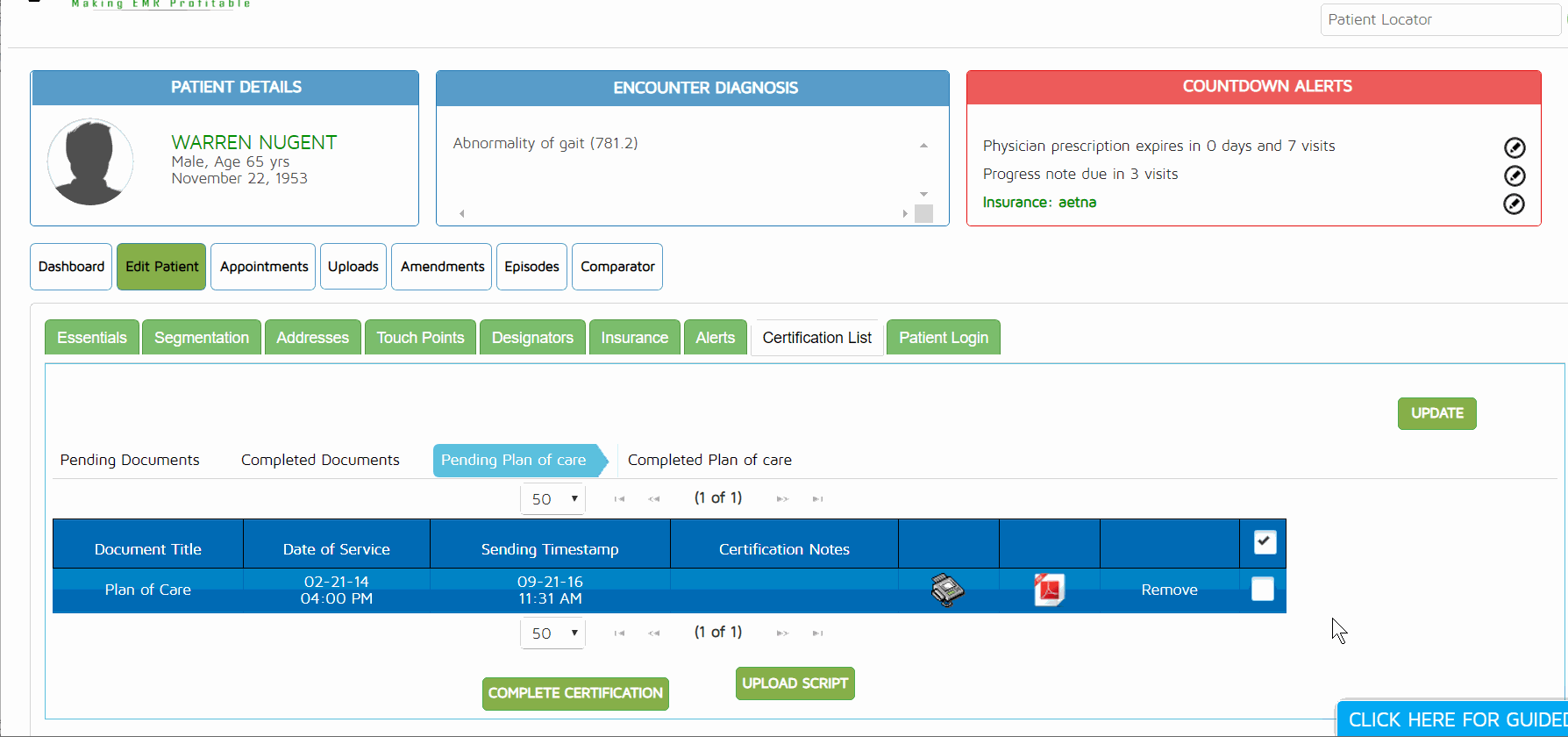The width and height of the screenshot is (1568, 737).
Task: Click the Upload Script button
Action: 795,683
